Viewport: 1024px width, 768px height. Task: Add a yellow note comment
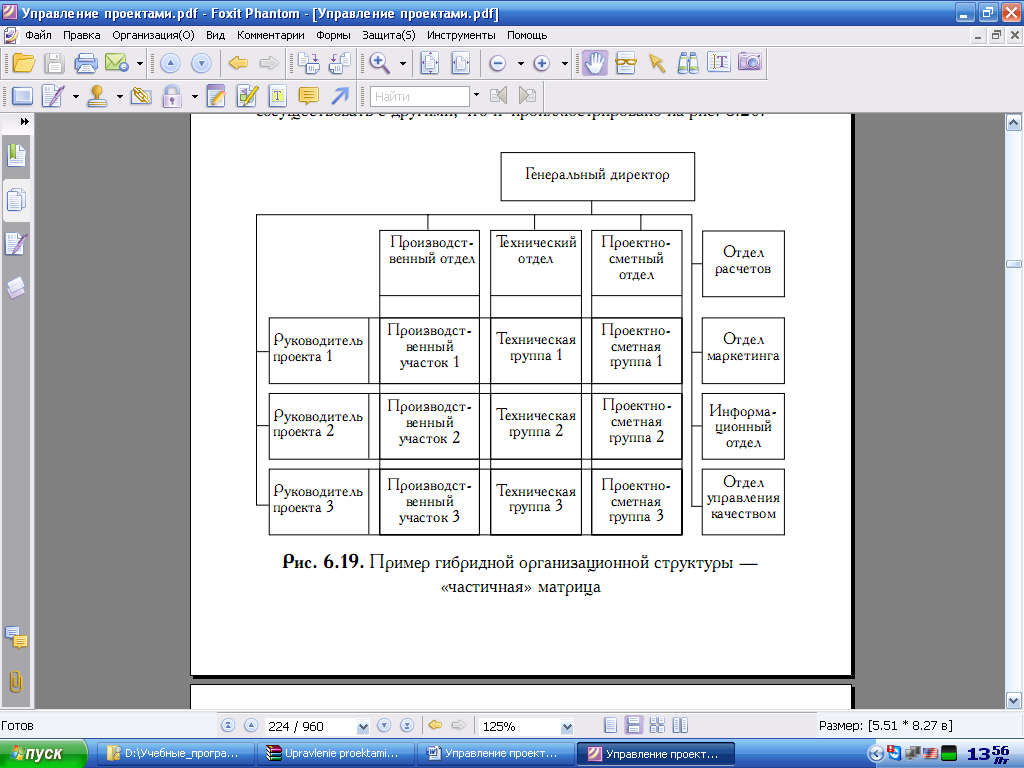(308, 97)
